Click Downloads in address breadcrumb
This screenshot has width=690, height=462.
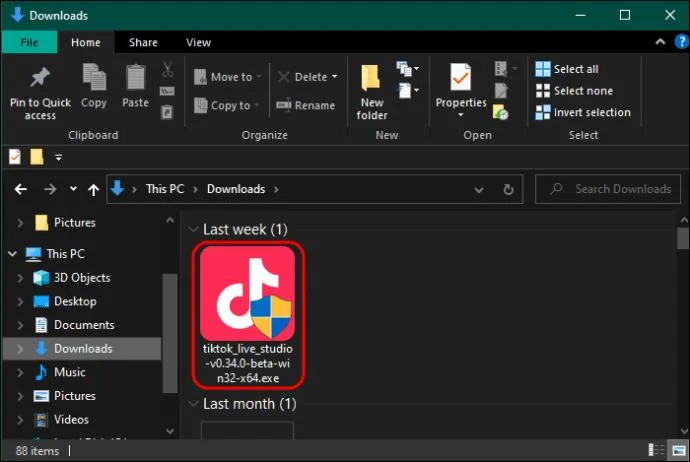(x=236, y=189)
